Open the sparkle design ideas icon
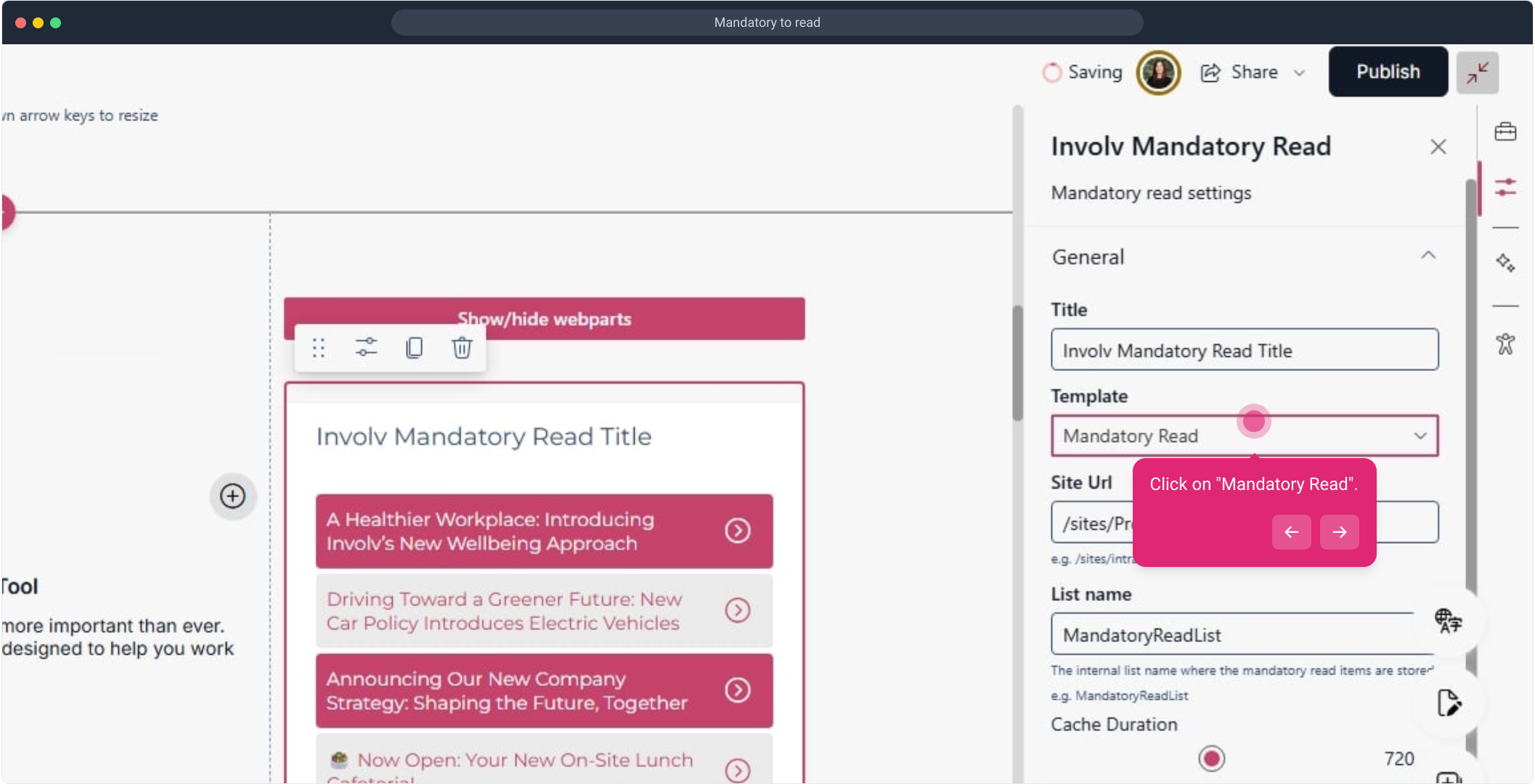 [x=1505, y=263]
